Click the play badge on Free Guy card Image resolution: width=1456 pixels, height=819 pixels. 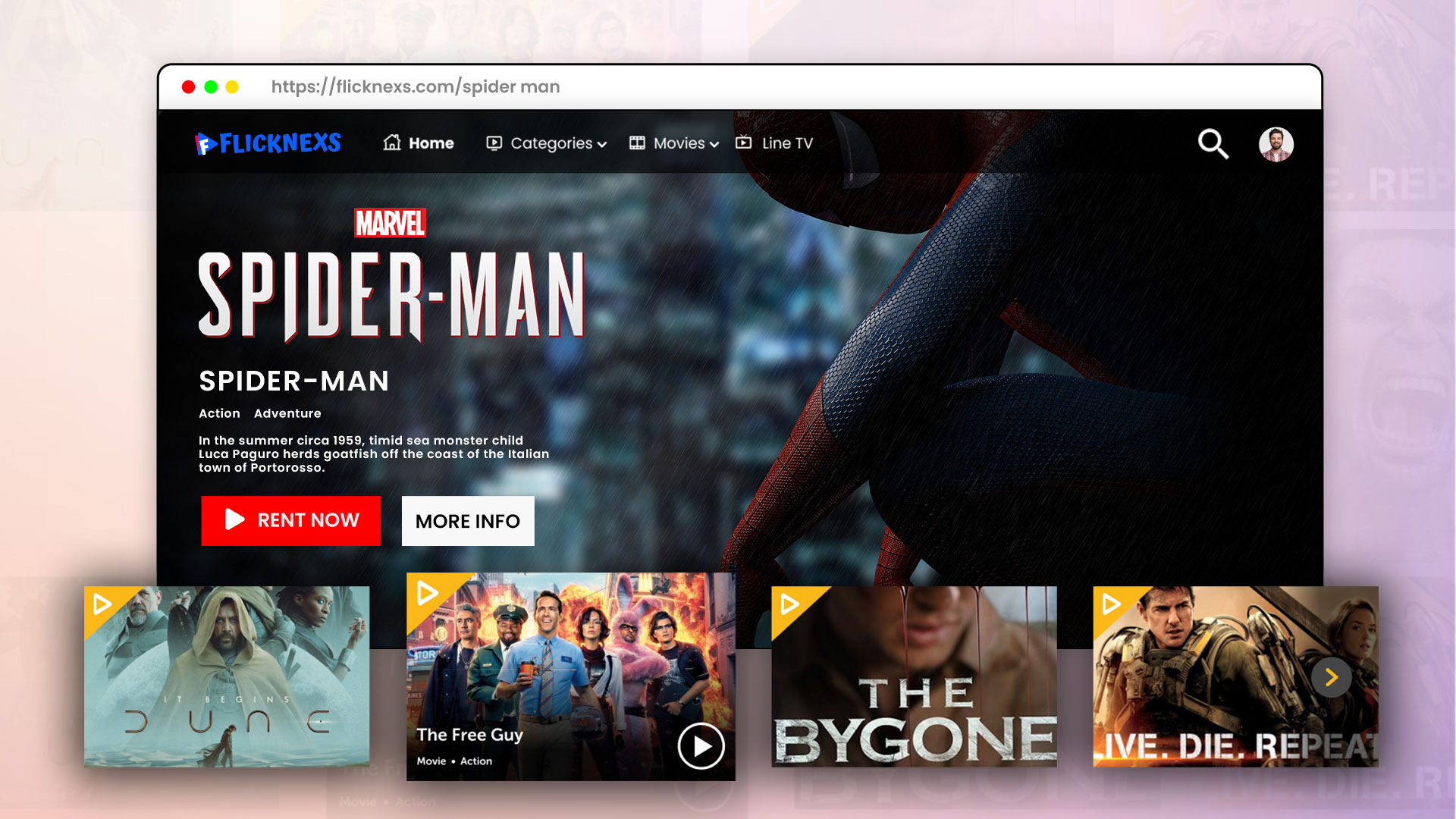coord(428,592)
